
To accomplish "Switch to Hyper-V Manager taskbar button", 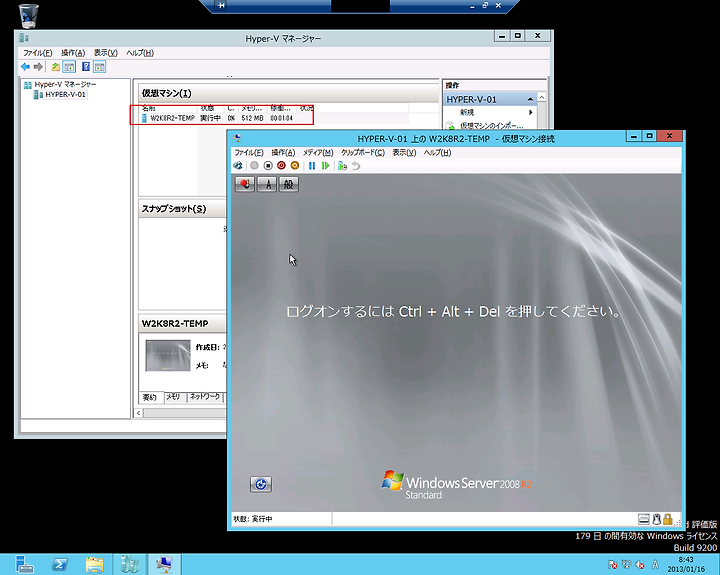I will tap(130, 564).
